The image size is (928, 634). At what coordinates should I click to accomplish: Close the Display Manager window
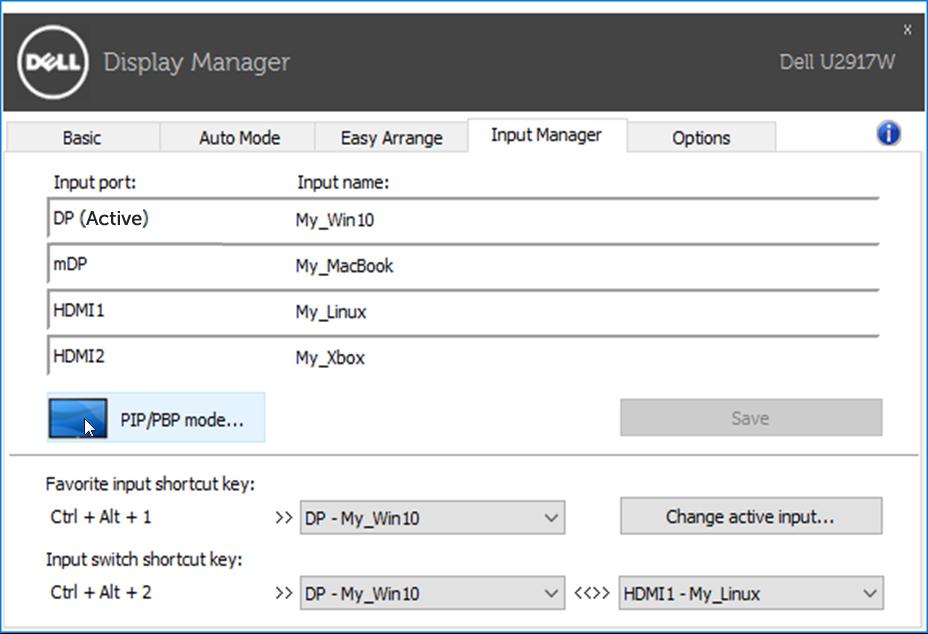click(x=907, y=29)
